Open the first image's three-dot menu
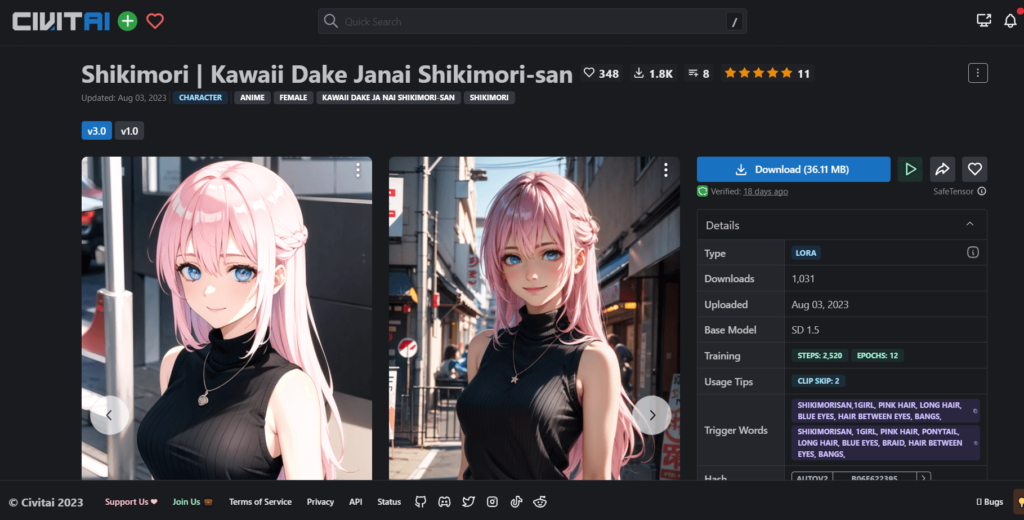The width and height of the screenshot is (1024, 520). (x=358, y=171)
